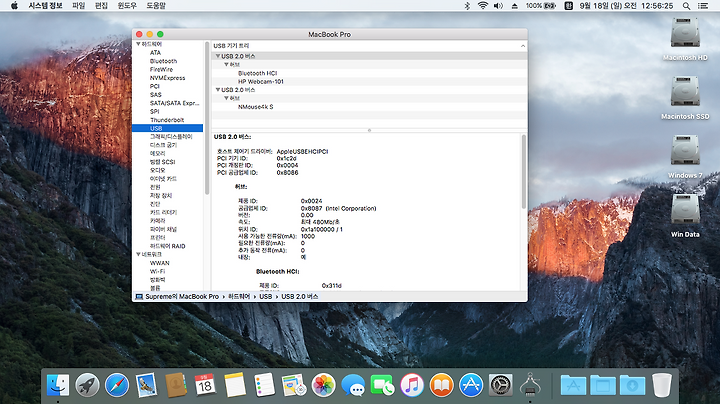Image resolution: width=720 pixels, height=404 pixels.
Task: Open the 편집 menu
Action: click(101, 6)
